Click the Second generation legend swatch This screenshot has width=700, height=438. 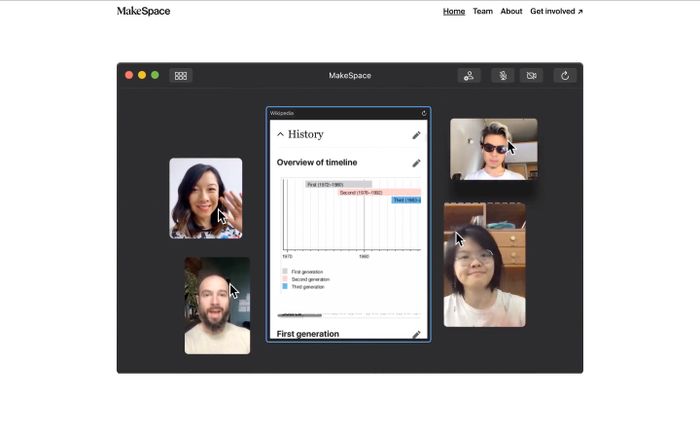tap(285, 279)
